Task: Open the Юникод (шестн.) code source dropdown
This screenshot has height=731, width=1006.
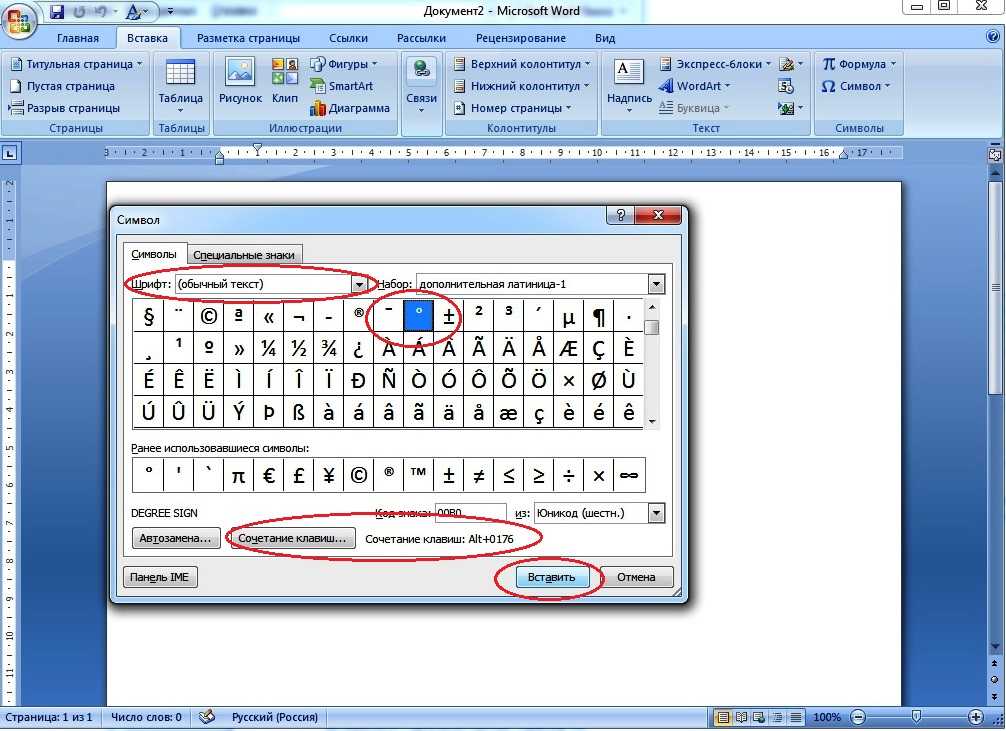Action: [656, 513]
